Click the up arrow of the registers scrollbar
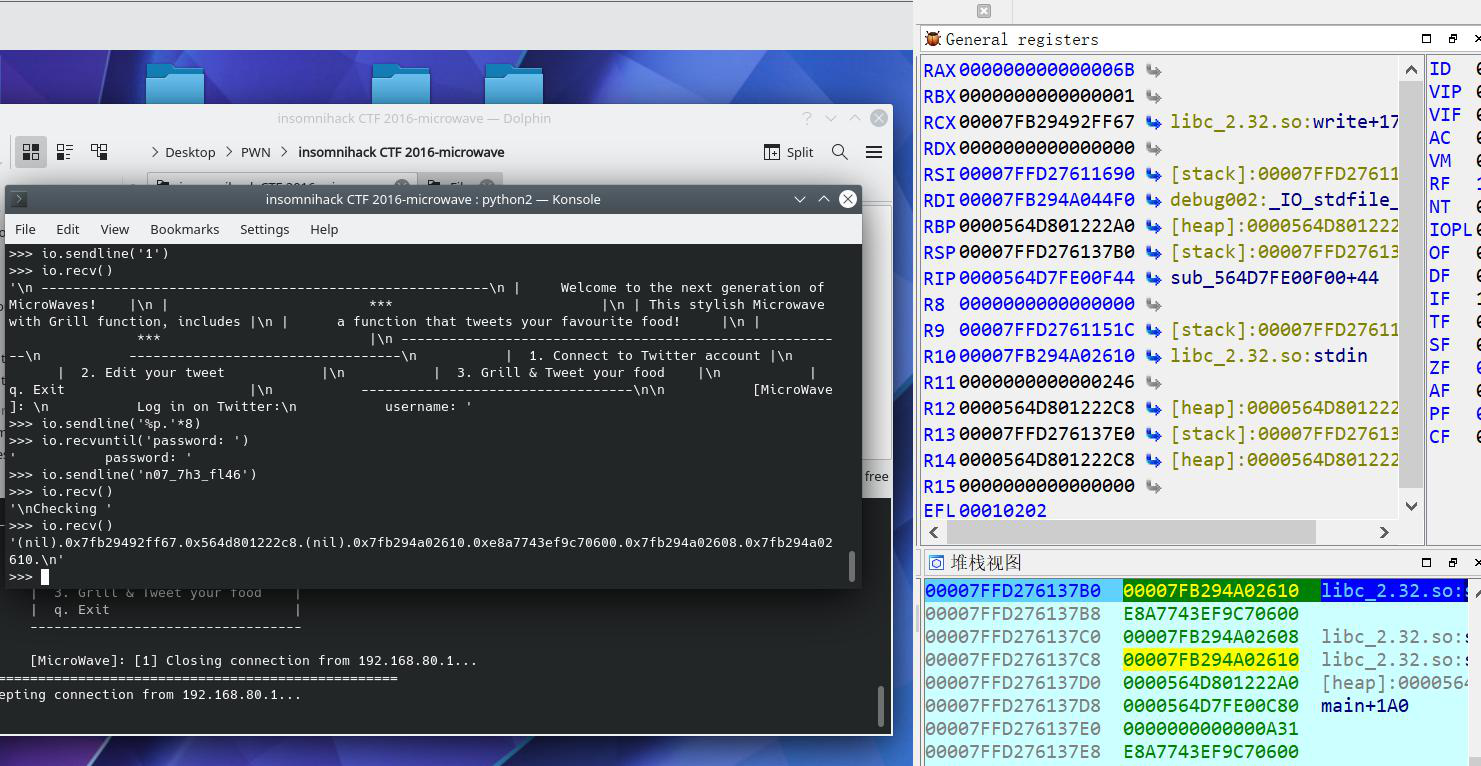Viewport: 1481px width, 766px height. [1411, 70]
